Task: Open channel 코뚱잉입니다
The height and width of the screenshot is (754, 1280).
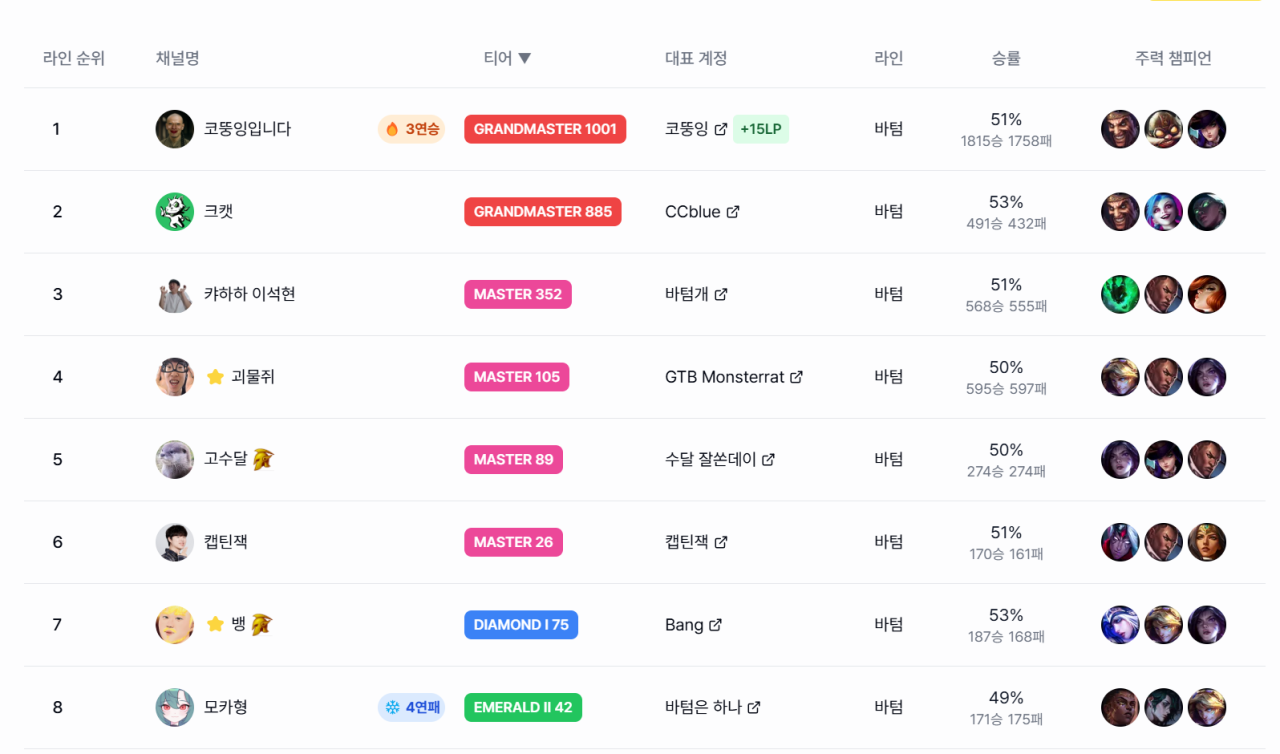Action: [x=247, y=129]
